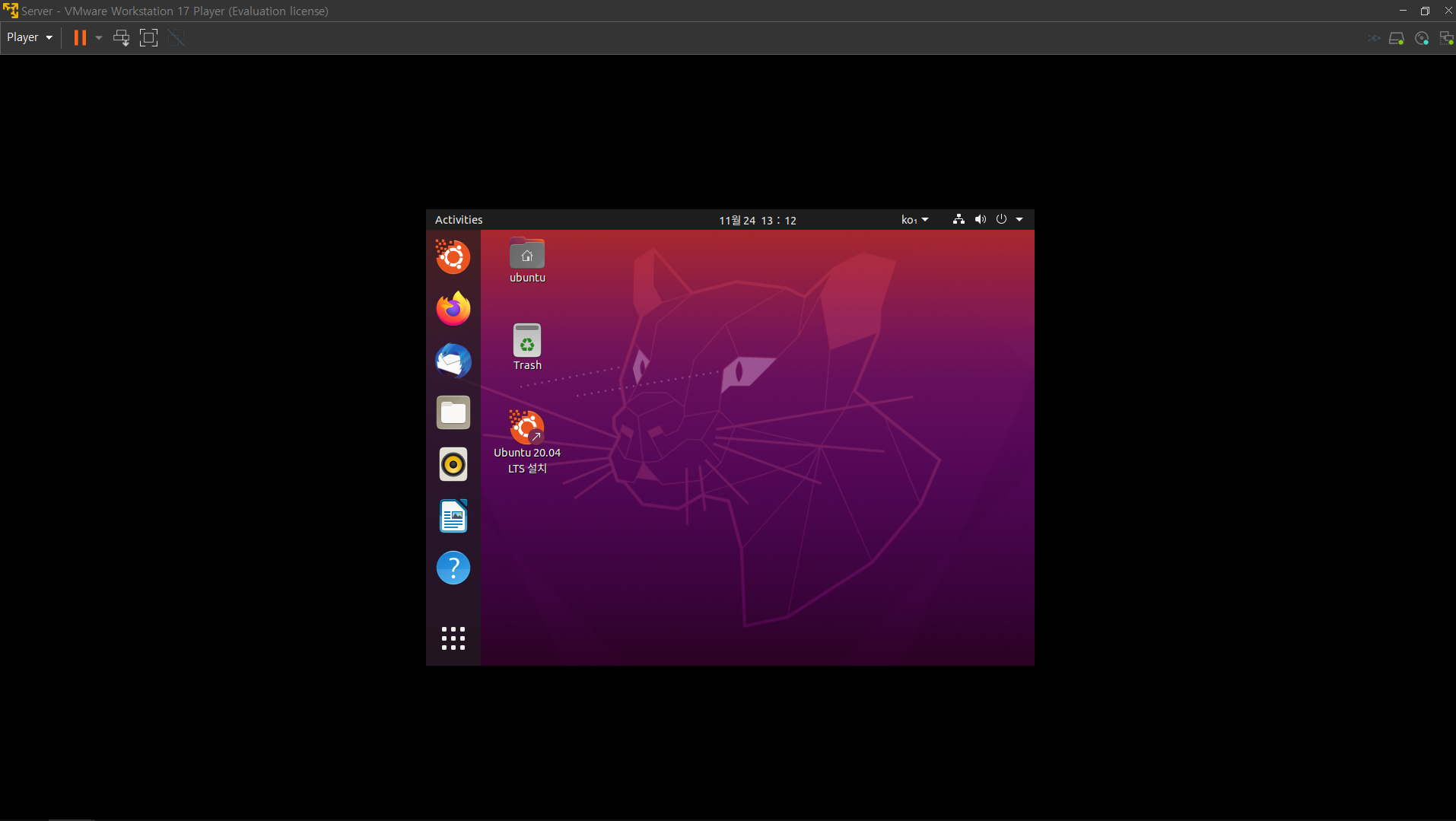The image size is (1456, 821).
Task: Click the wired network status icon
Action: point(958,219)
